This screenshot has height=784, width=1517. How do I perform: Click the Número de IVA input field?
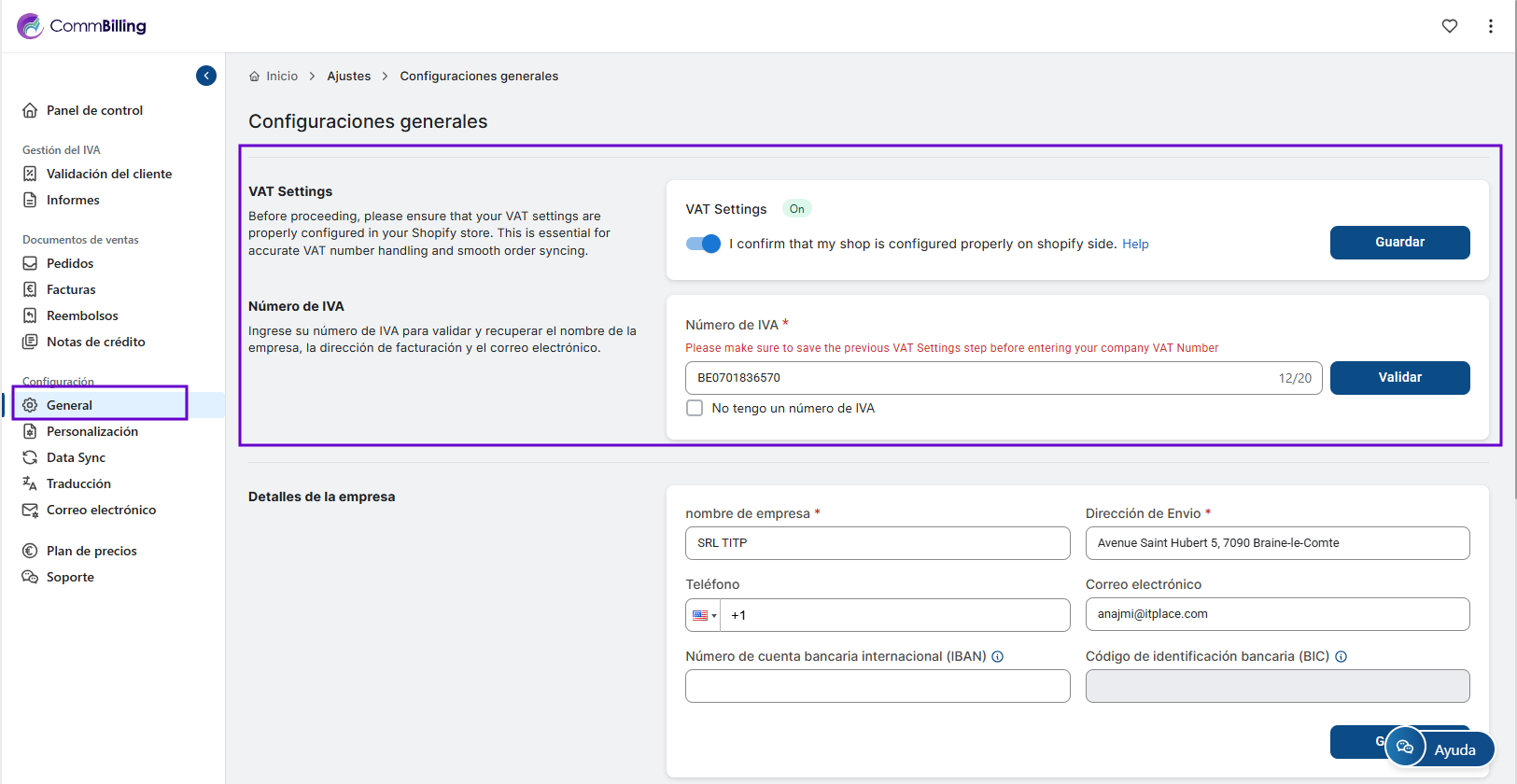pos(980,378)
